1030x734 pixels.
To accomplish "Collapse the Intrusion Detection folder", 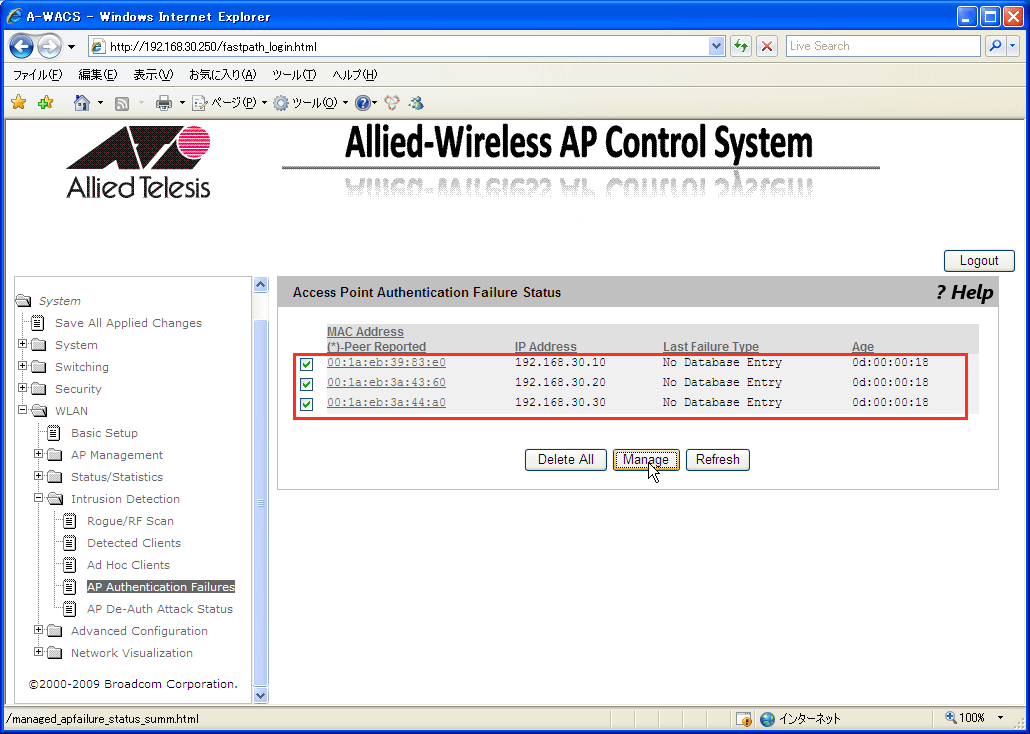I will [38, 498].
